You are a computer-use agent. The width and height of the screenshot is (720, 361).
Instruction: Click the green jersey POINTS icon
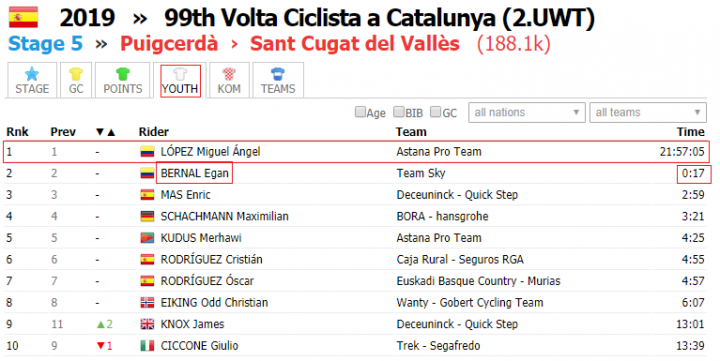[123, 73]
